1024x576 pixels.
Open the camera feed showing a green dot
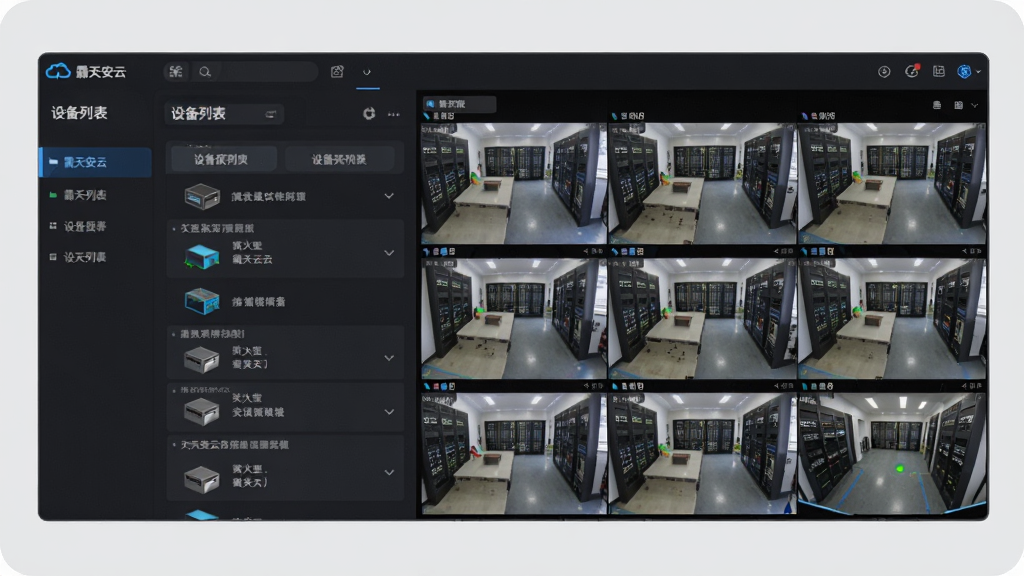pos(892,453)
